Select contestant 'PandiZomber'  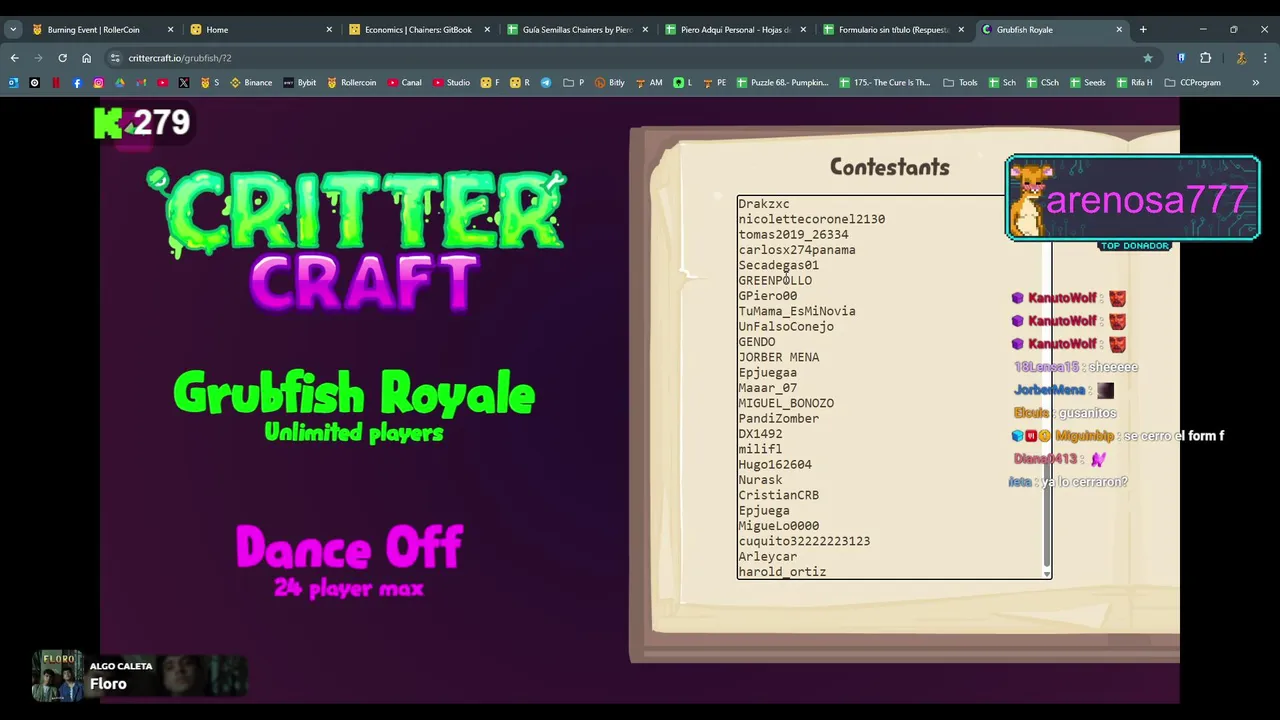tap(779, 418)
